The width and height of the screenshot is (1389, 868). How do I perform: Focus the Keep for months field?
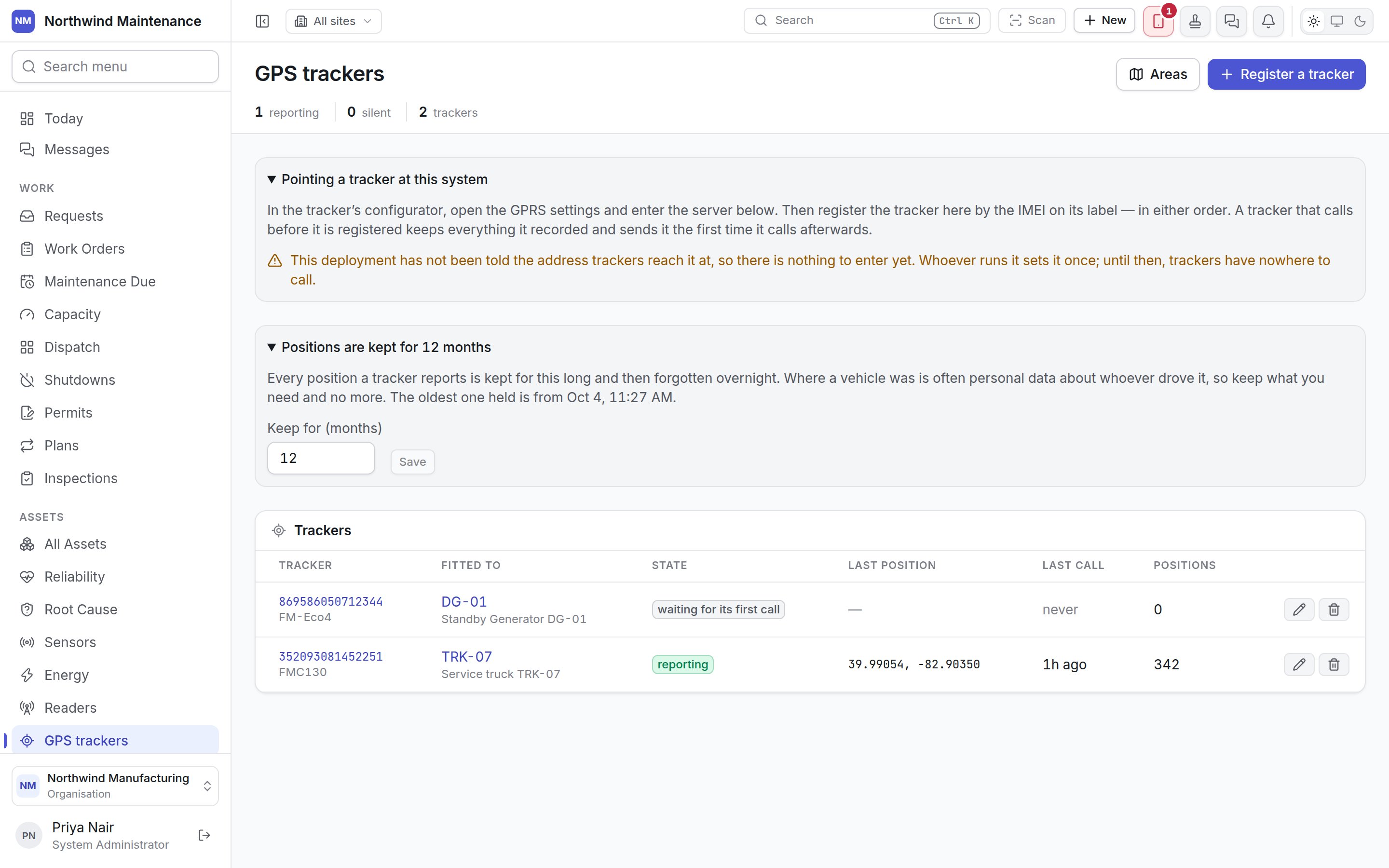321,458
